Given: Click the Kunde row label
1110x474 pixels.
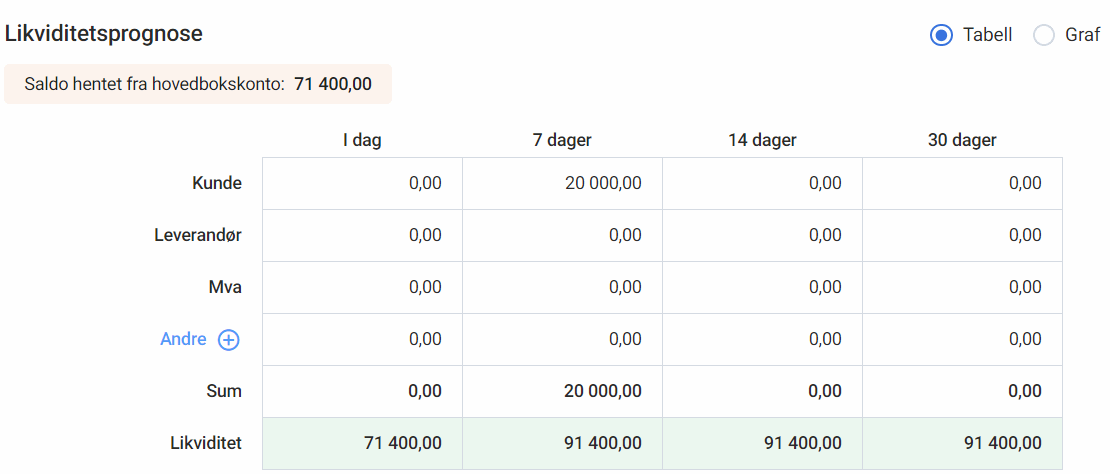Looking at the screenshot, I should coord(217,184).
